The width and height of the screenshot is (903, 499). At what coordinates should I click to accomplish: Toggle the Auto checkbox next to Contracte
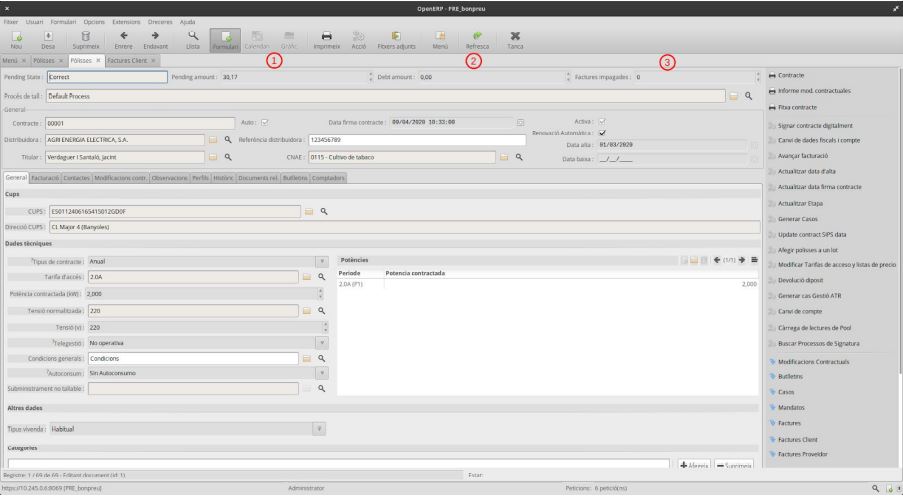[x=264, y=122]
